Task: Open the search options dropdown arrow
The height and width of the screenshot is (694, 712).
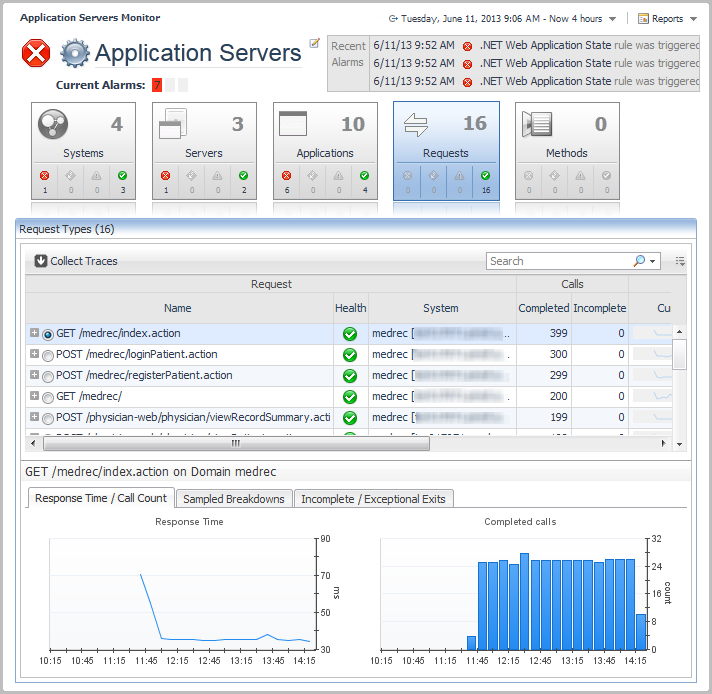Action: [x=653, y=261]
